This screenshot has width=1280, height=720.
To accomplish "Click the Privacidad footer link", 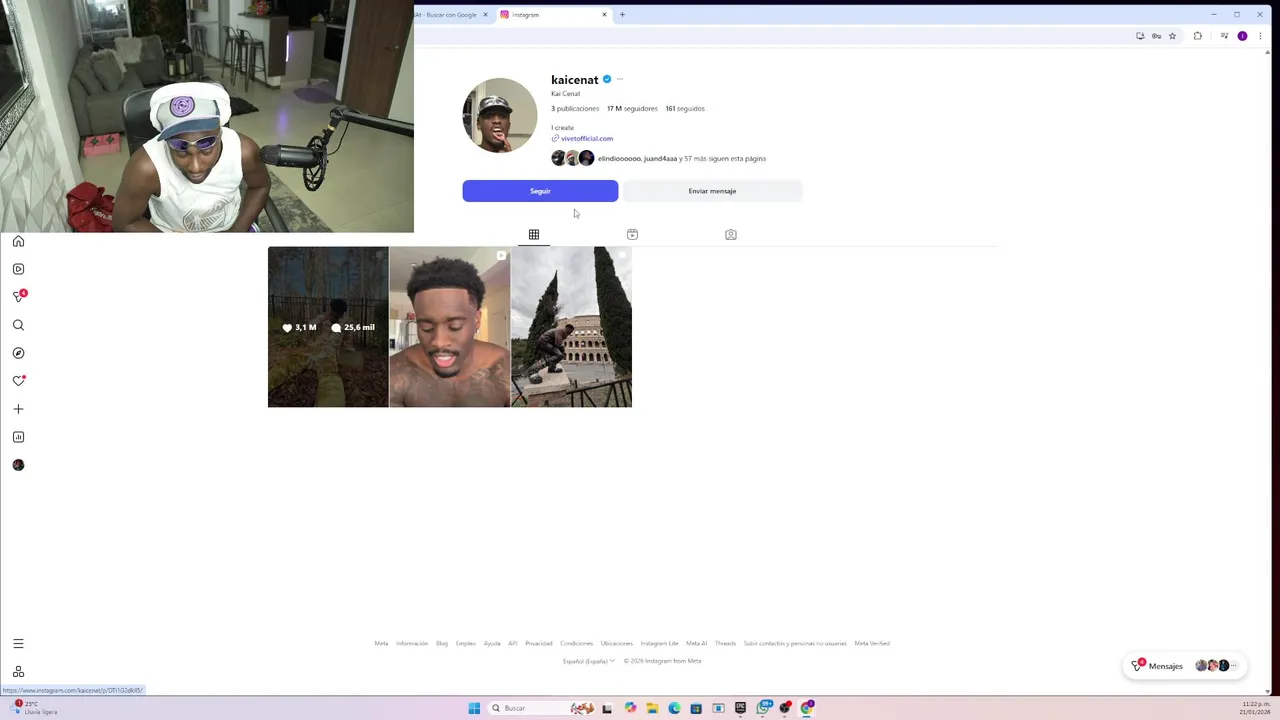I will (539, 643).
